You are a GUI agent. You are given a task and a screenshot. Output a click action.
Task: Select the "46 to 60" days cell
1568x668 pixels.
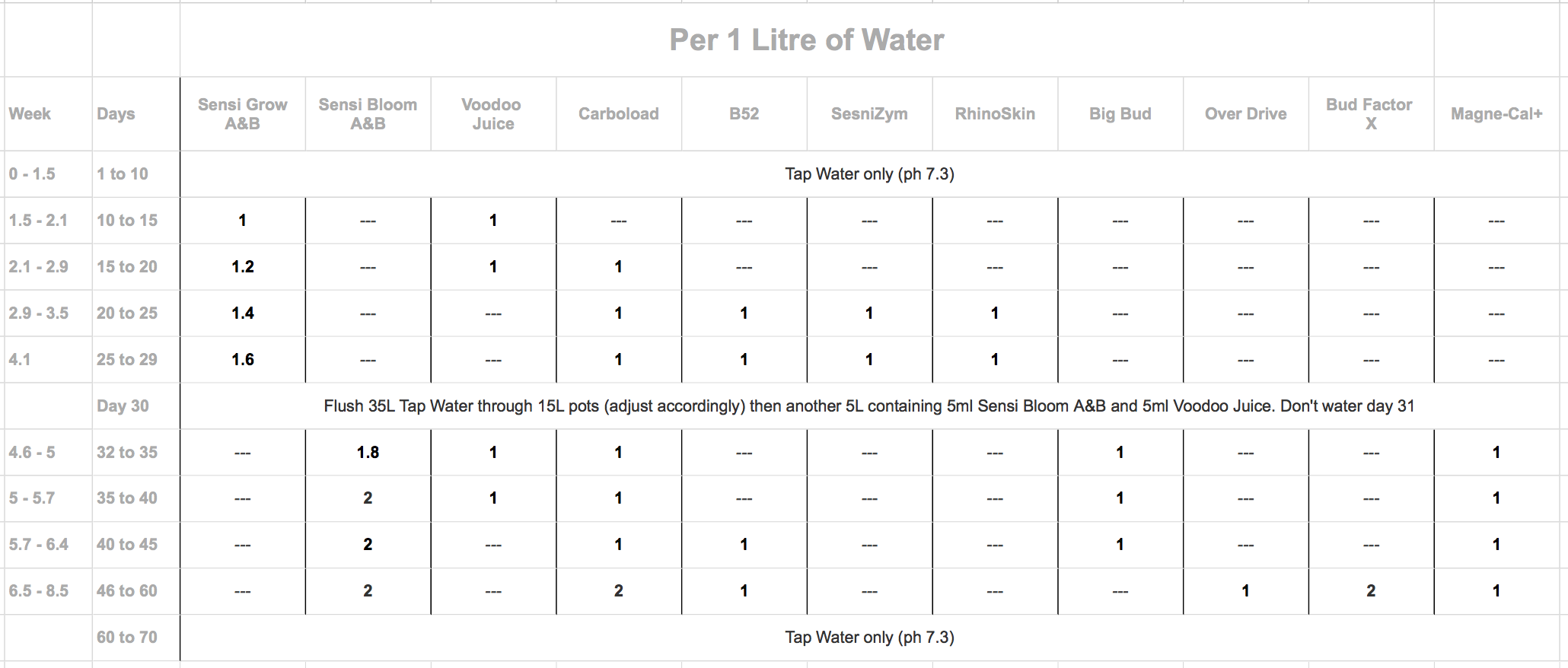127,591
